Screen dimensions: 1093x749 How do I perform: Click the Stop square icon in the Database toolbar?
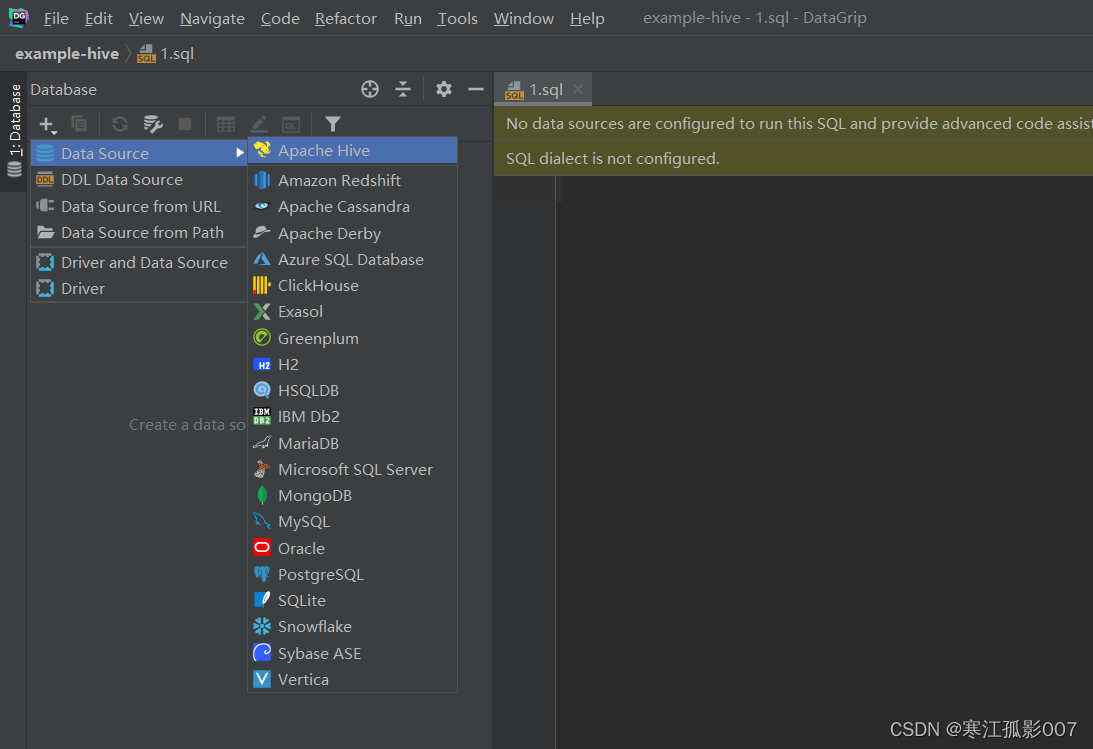[185, 124]
